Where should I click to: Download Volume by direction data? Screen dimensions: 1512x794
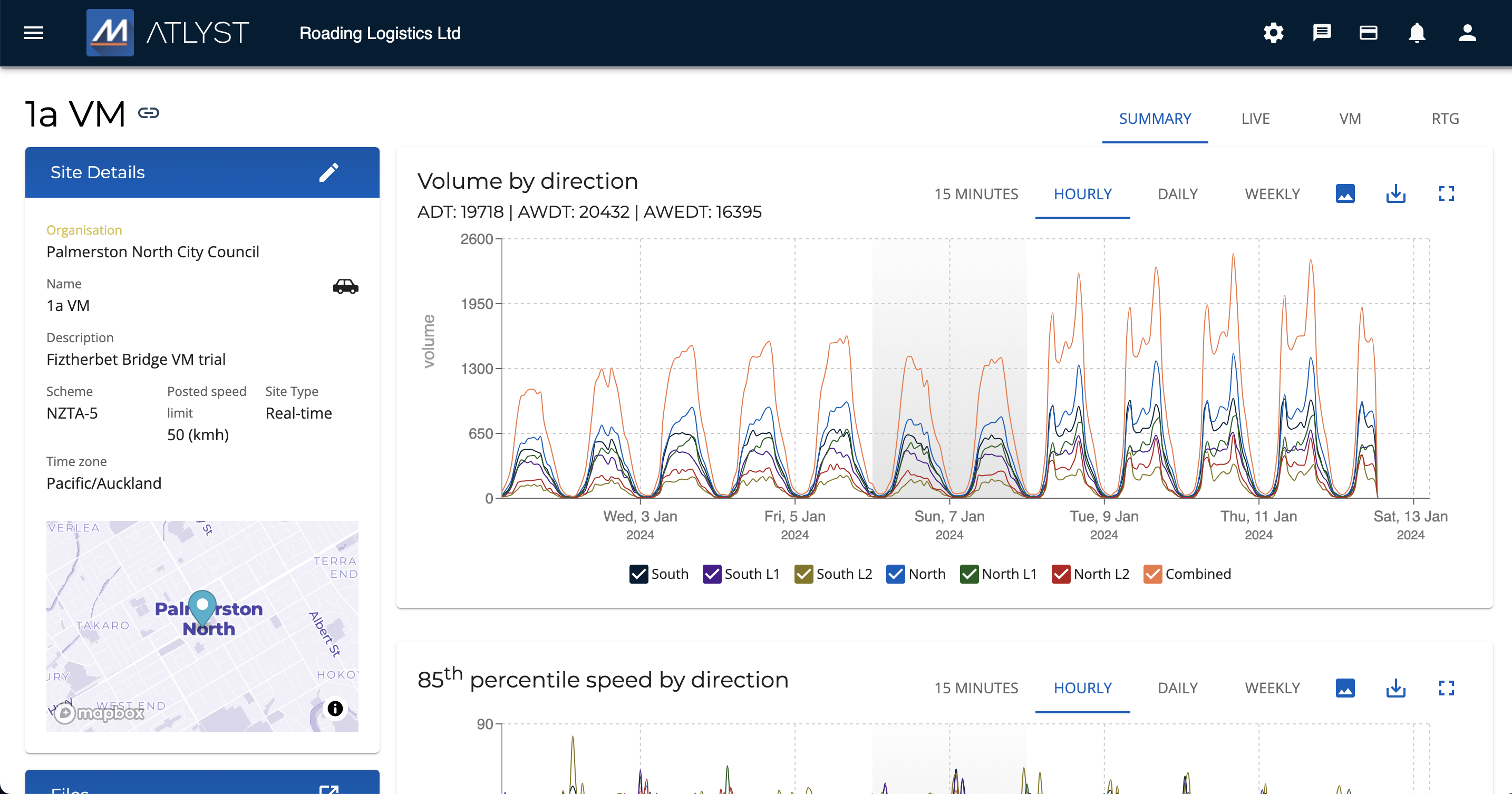(x=1396, y=193)
